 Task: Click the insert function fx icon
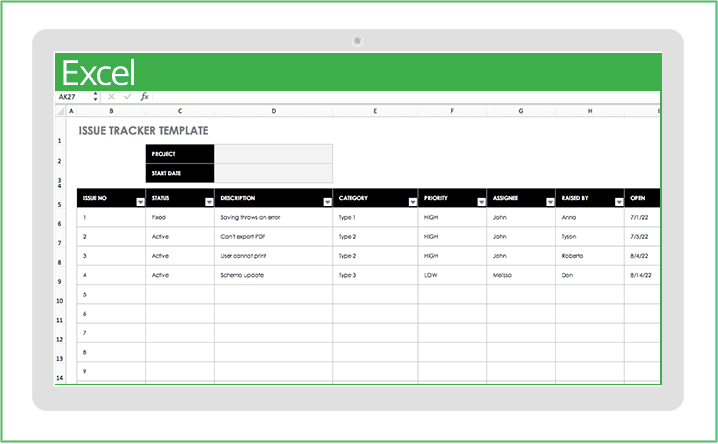click(144, 97)
